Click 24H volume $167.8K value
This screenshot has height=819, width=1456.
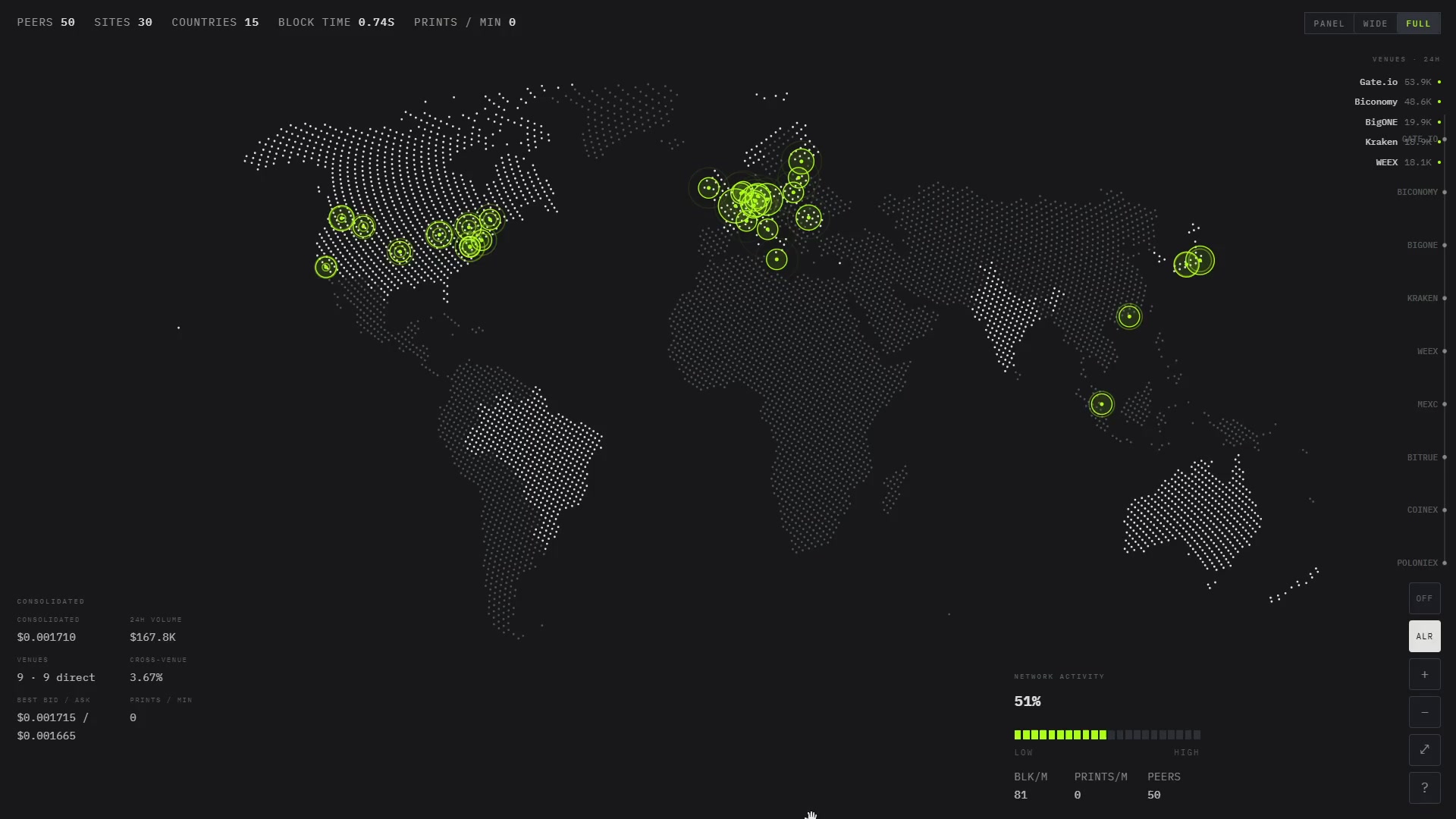pyautogui.click(x=152, y=638)
